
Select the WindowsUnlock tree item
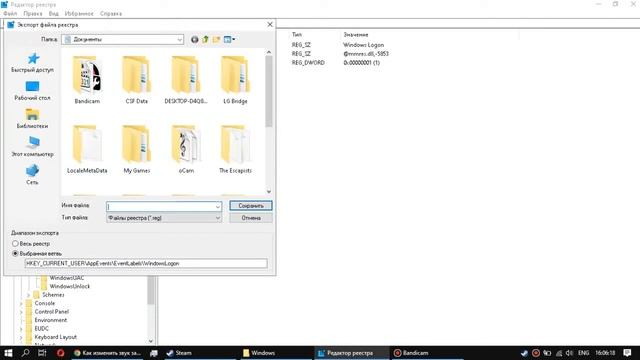coord(70,286)
